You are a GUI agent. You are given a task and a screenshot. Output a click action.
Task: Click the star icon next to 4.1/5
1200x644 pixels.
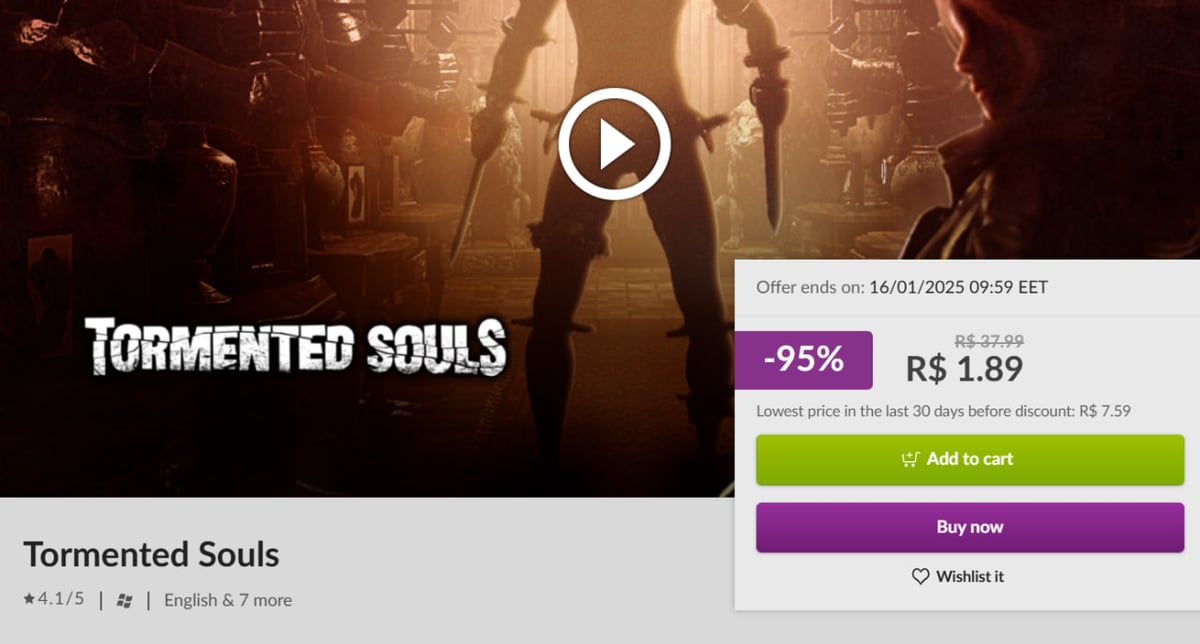tap(29, 599)
